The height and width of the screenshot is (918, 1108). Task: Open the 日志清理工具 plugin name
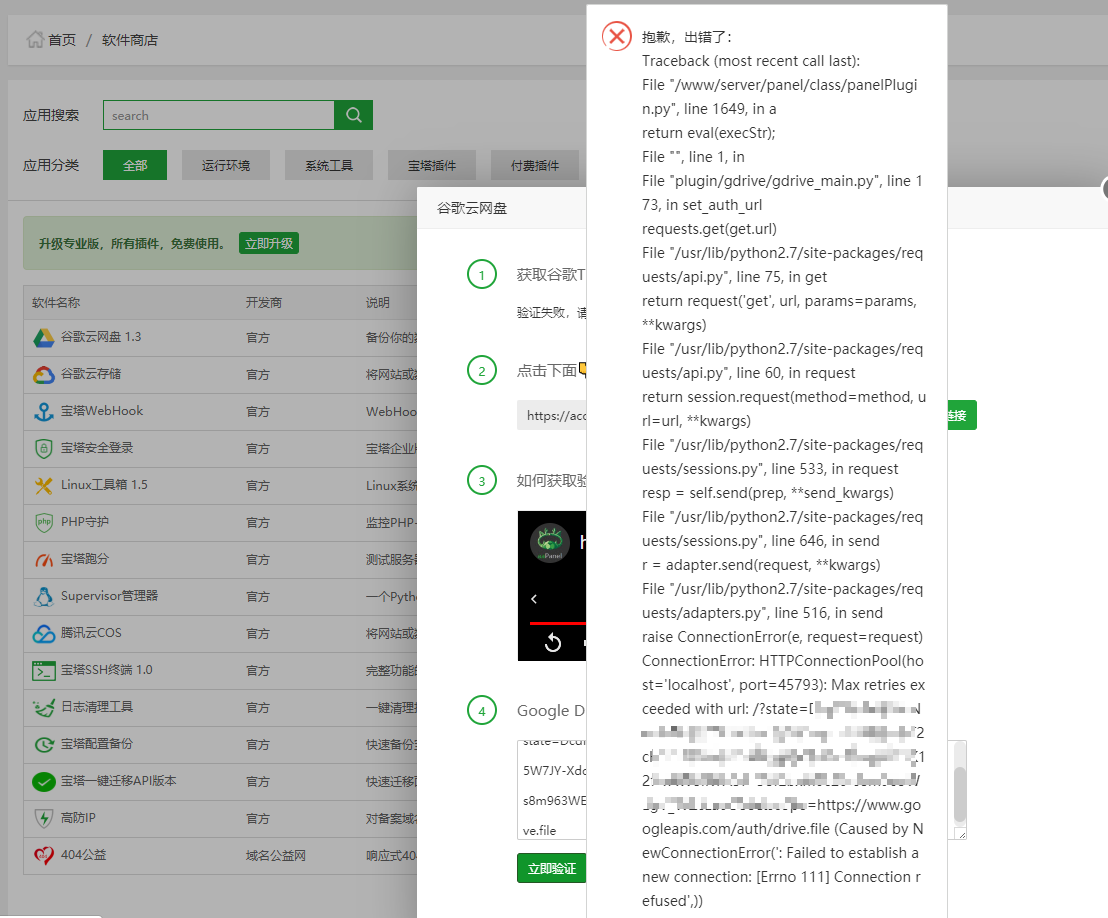click(97, 706)
